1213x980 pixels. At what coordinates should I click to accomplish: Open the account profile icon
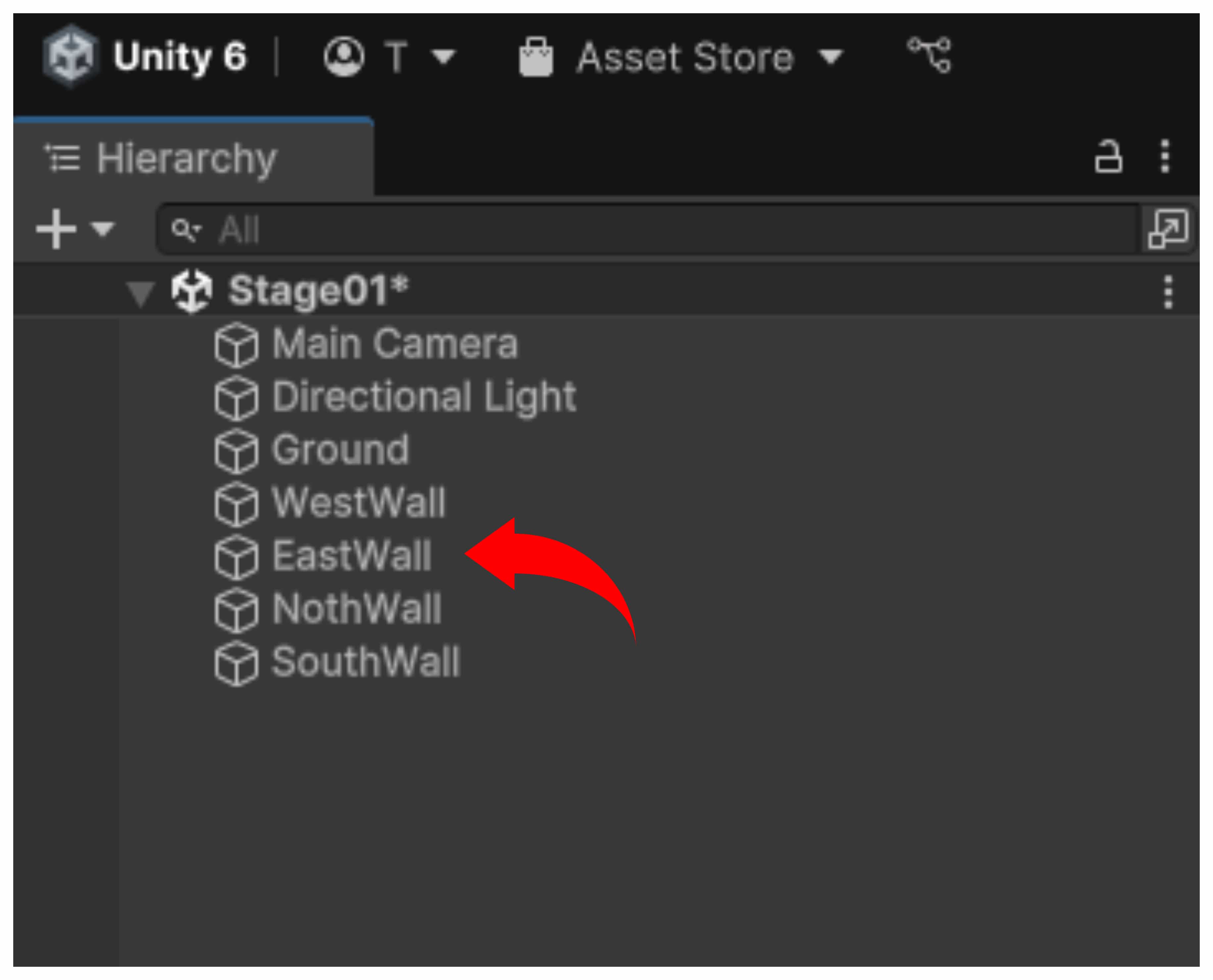click(x=344, y=57)
